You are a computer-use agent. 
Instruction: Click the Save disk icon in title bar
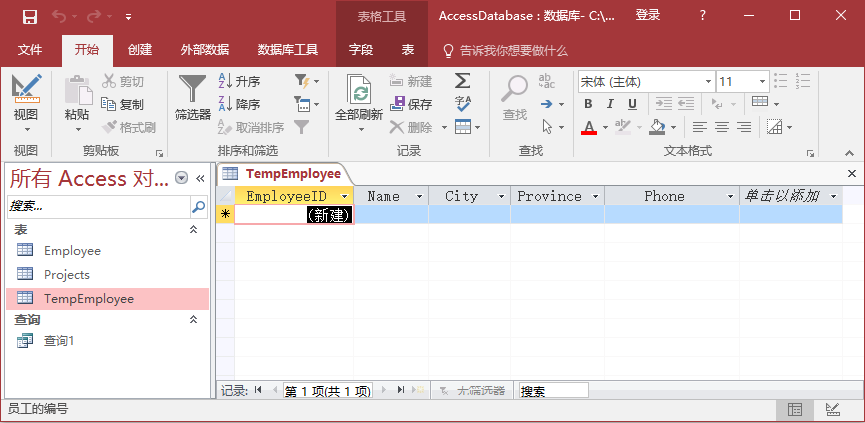29,16
